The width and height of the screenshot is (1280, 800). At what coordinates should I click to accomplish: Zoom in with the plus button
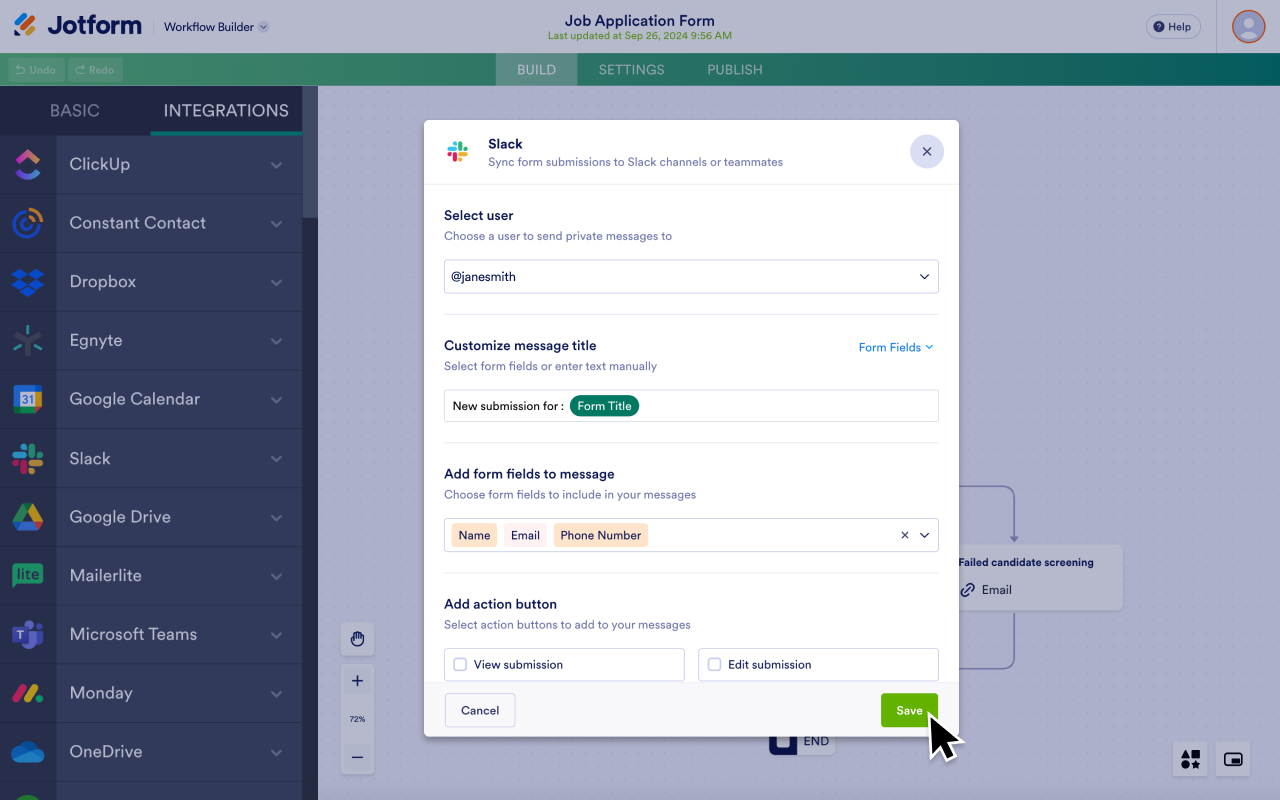[x=357, y=681]
